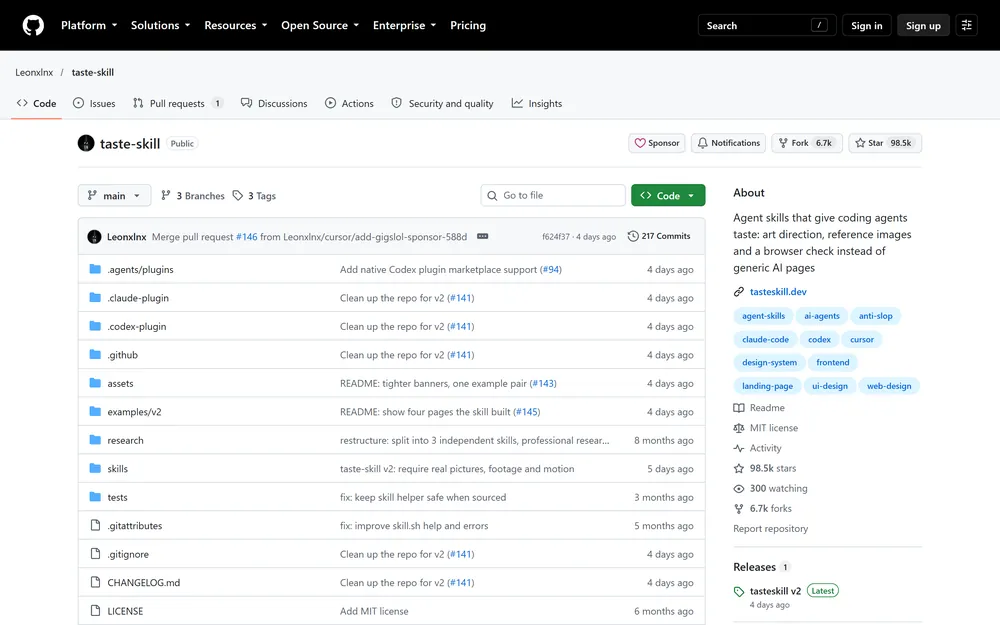Switch to the Insights tab
Viewport: 1000px width, 625px height.
(x=537, y=103)
